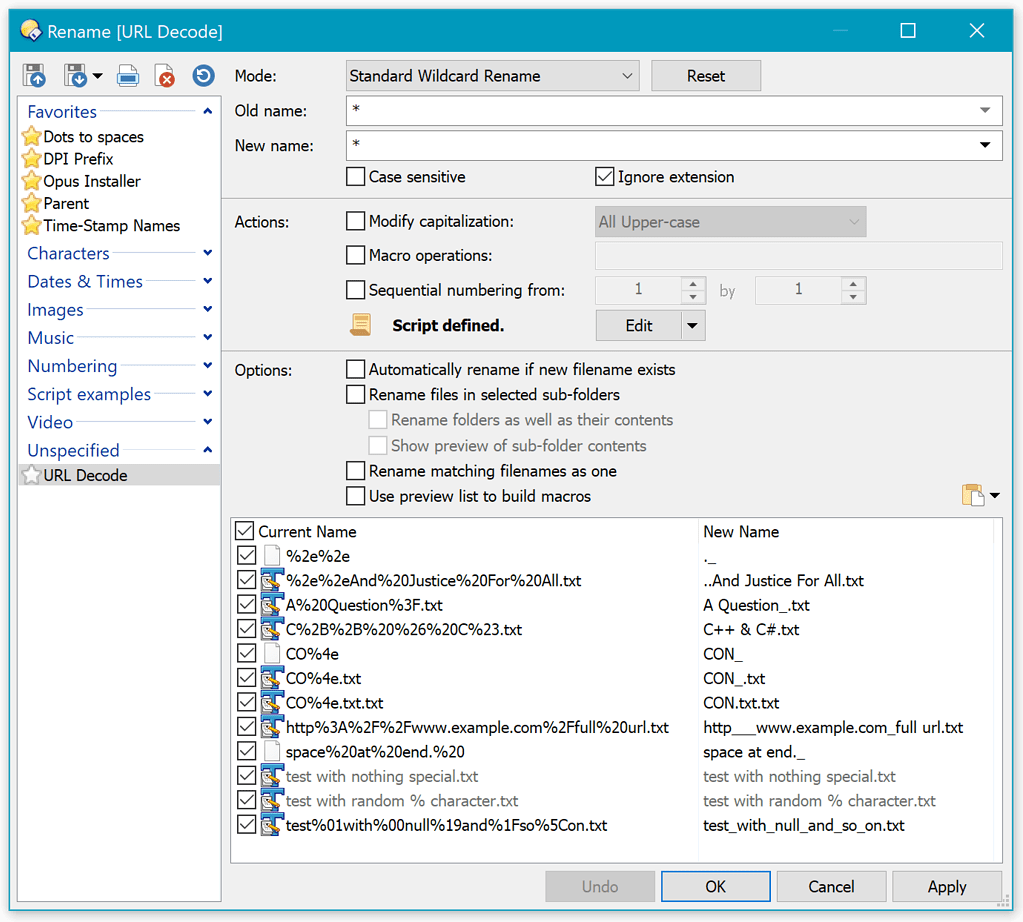Image resolution: width=1023 pixels, height=922 pixels.
Task: Click the Reset button
Action: [706, 75]
